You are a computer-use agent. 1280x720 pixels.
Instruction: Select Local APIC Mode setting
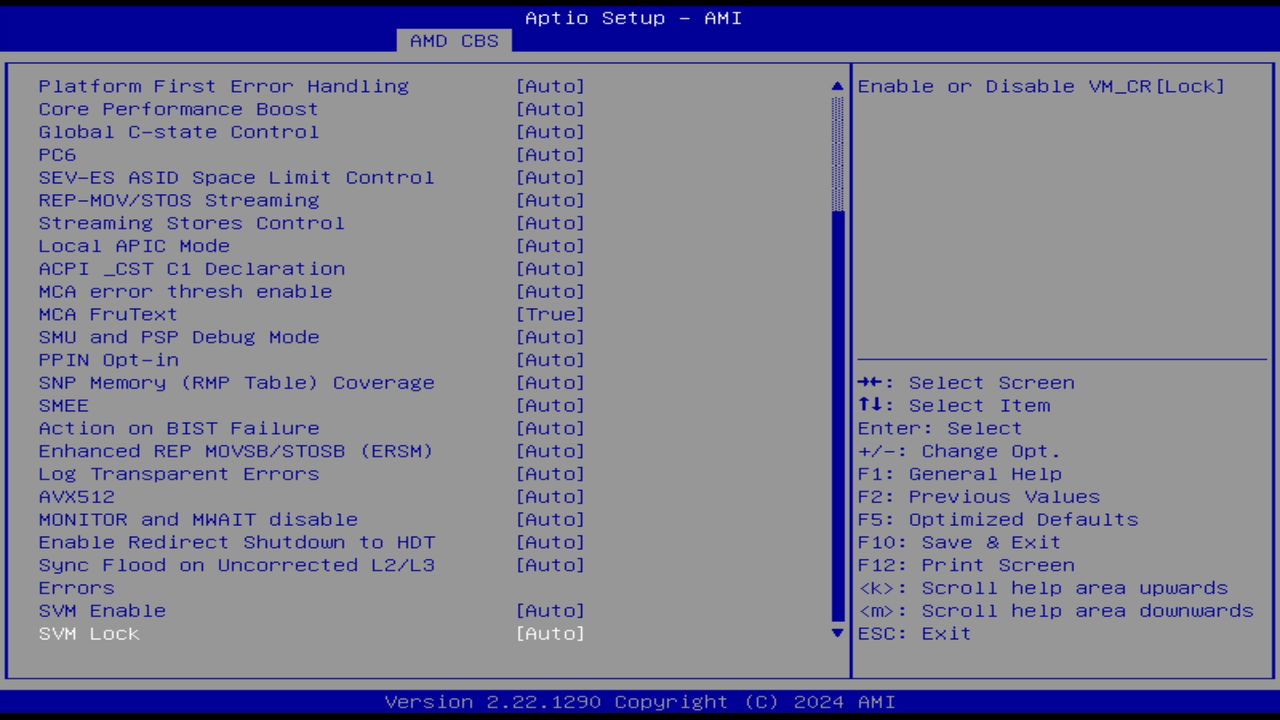134,246
